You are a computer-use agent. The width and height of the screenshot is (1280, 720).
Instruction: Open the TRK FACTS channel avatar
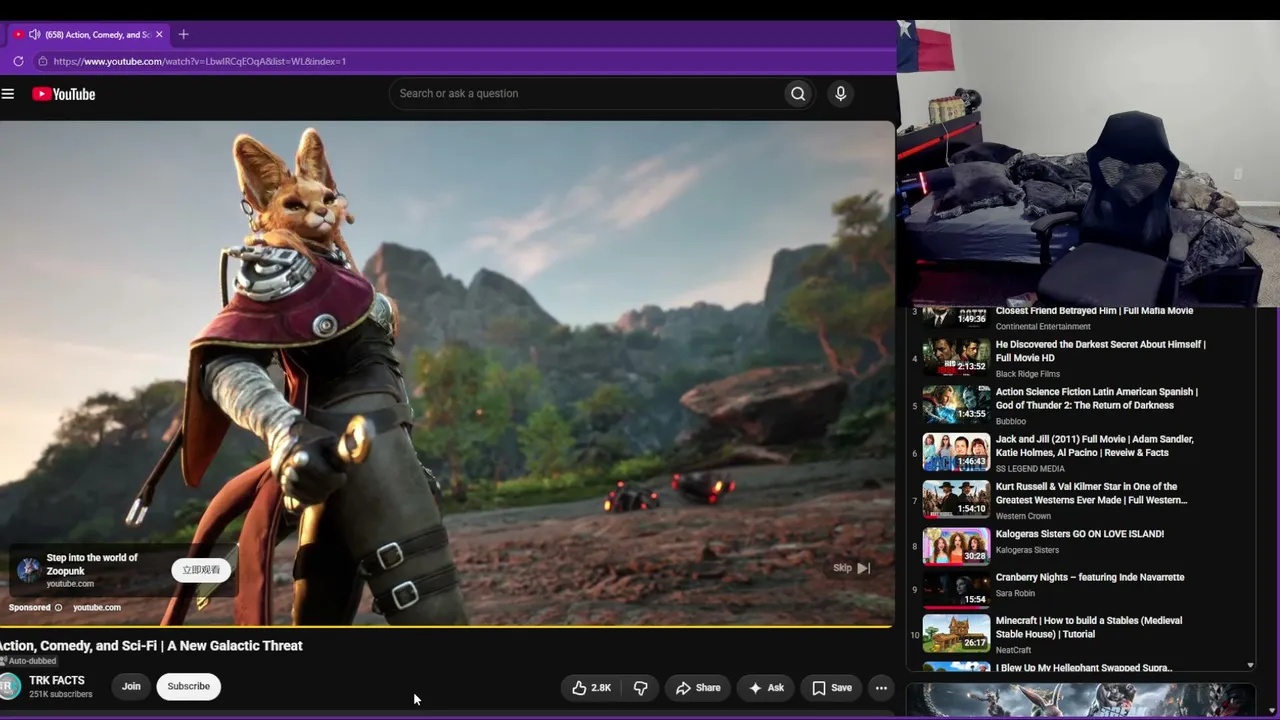(x=9, y=687)
